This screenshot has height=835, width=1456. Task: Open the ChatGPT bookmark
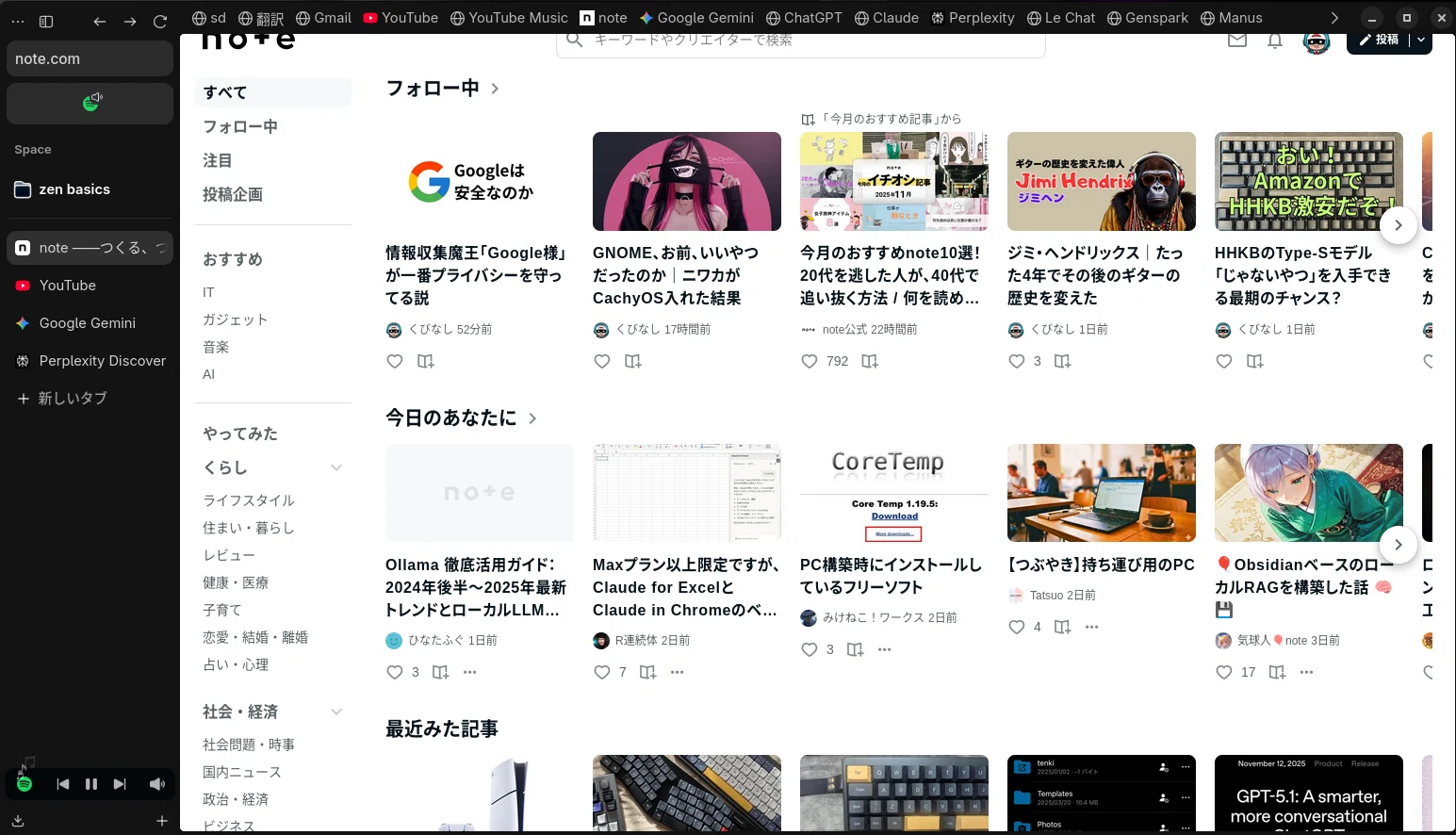point(804,18)
